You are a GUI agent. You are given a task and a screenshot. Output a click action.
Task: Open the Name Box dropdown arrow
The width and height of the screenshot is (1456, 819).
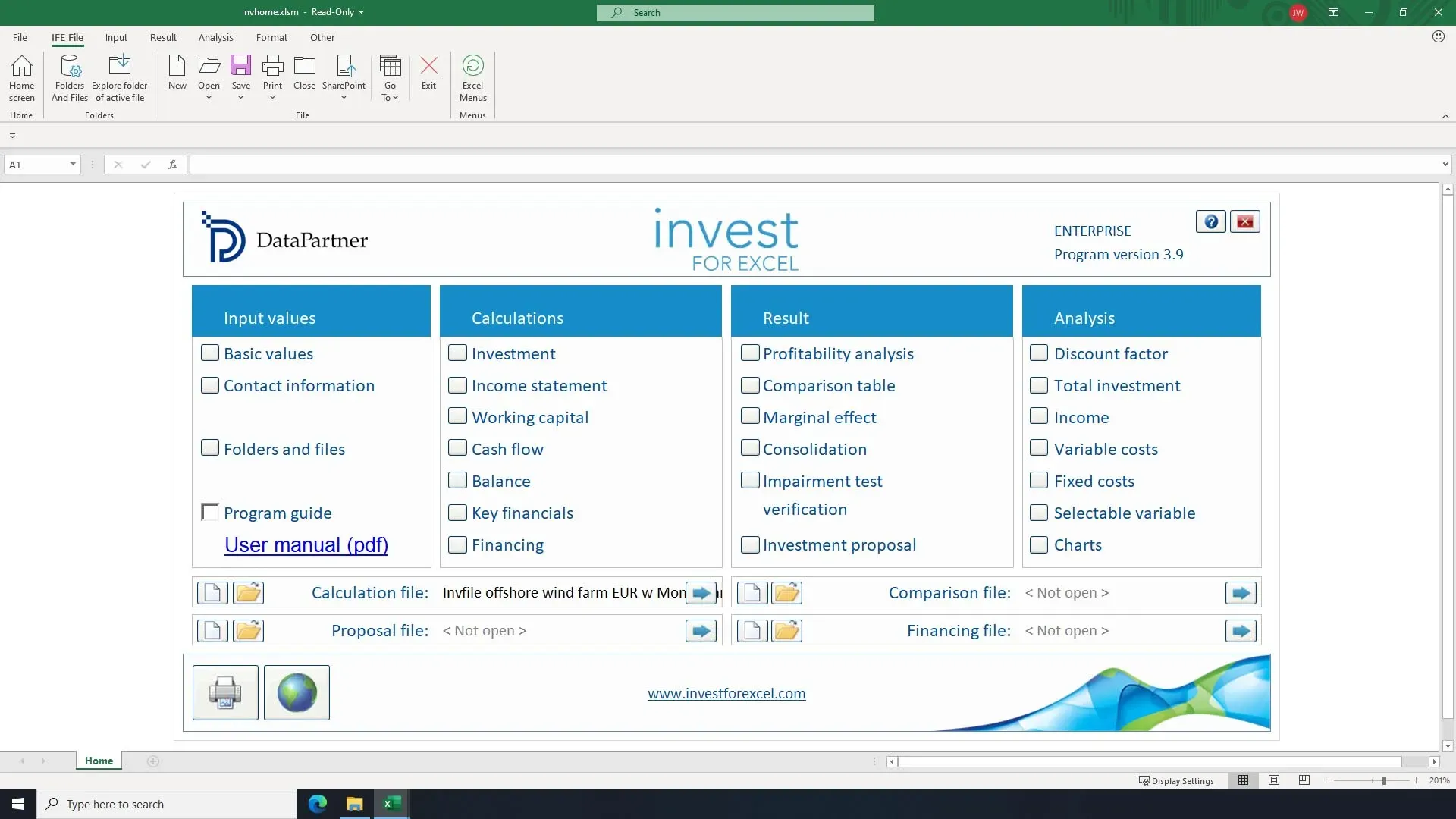pos(73,165)
